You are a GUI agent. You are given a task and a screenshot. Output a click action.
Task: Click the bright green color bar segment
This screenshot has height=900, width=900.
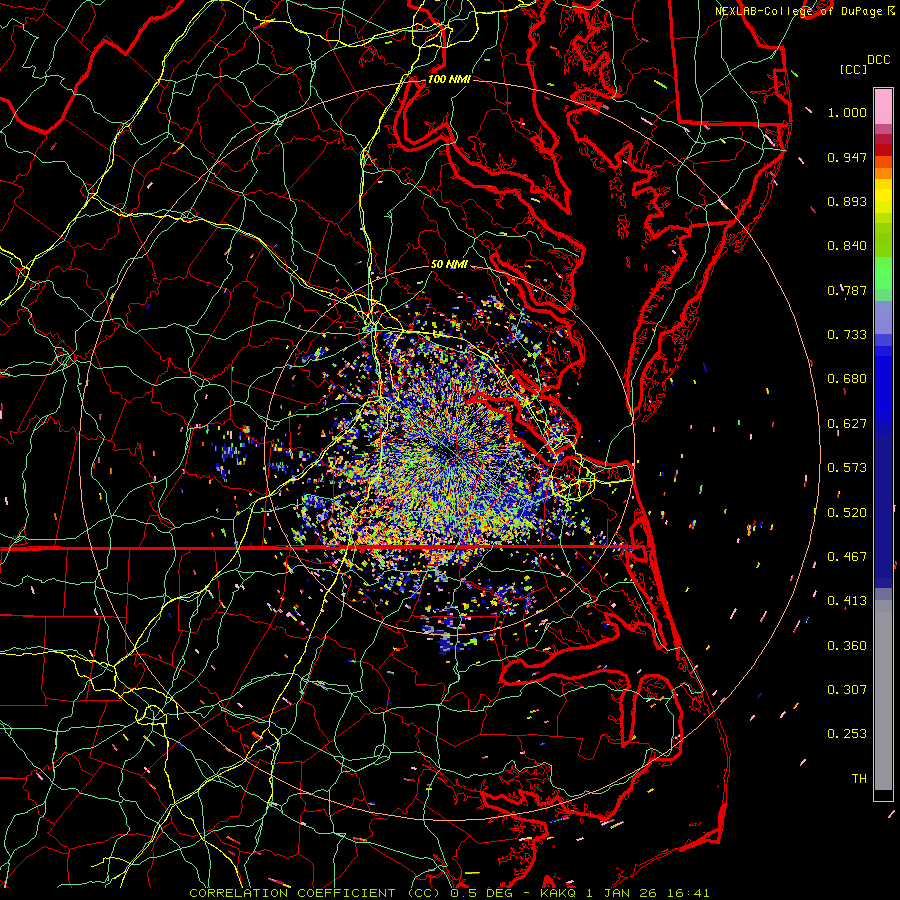(x=883, y=273)
